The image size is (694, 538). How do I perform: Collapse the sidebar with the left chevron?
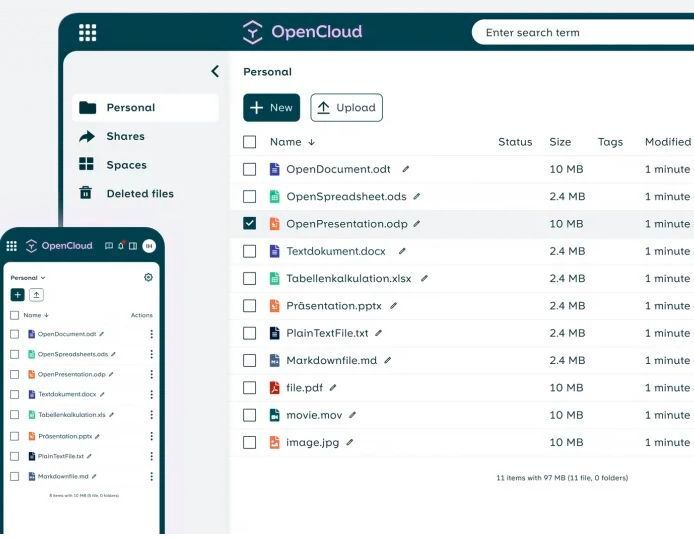215,71
